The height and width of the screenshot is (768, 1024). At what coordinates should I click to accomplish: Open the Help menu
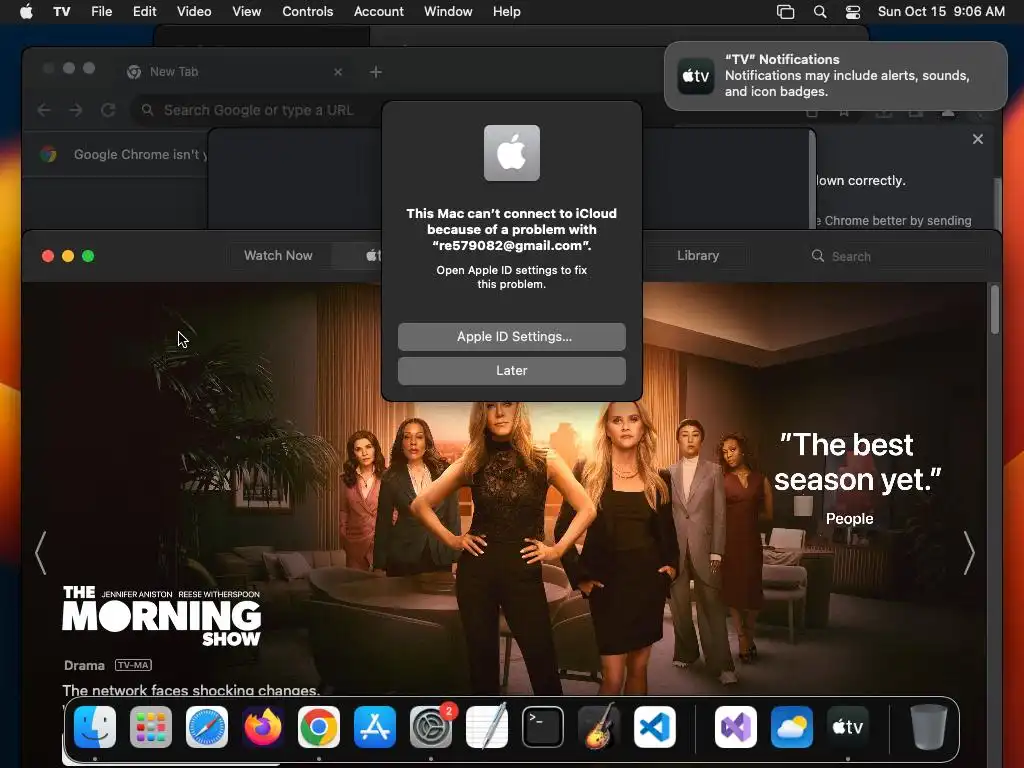pyautogui.click(x=507, y=11)
